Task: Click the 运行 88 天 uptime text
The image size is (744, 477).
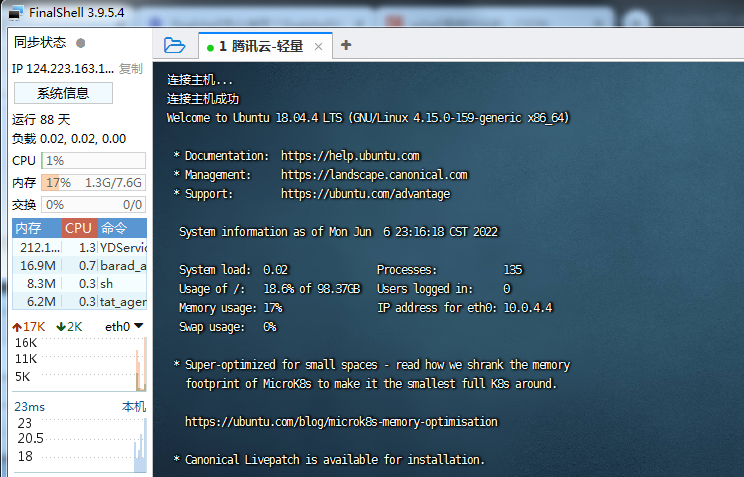Action: pos(41,119)
